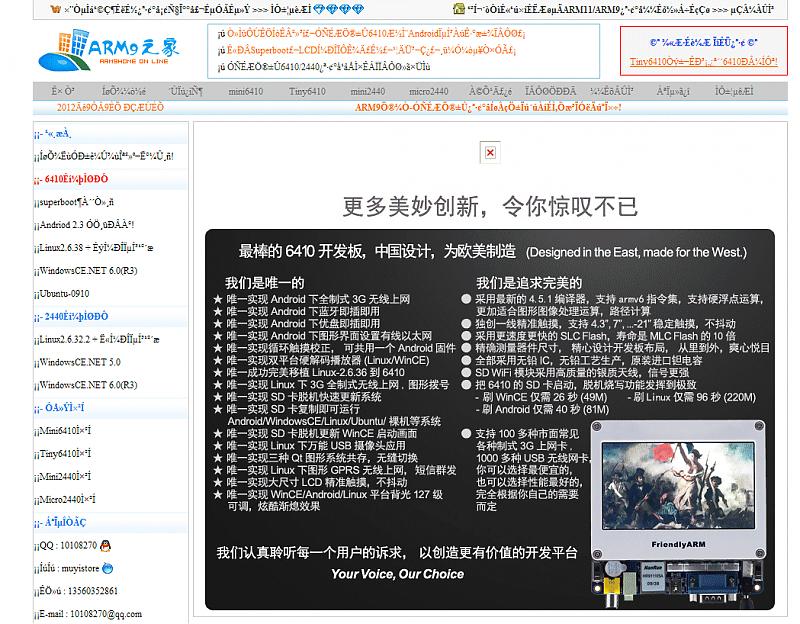This screenshot has height=624, width=800.
Task: Click the muyistore contact name
Action: (80, 568)
